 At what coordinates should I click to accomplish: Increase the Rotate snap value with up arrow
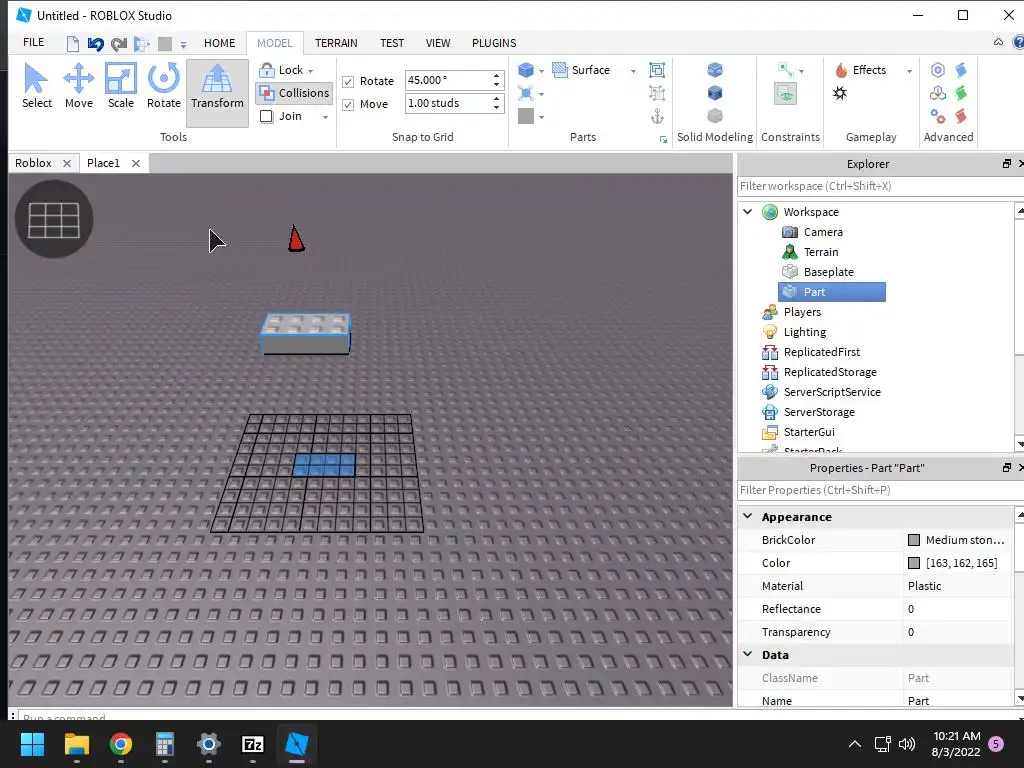point(497,76)
